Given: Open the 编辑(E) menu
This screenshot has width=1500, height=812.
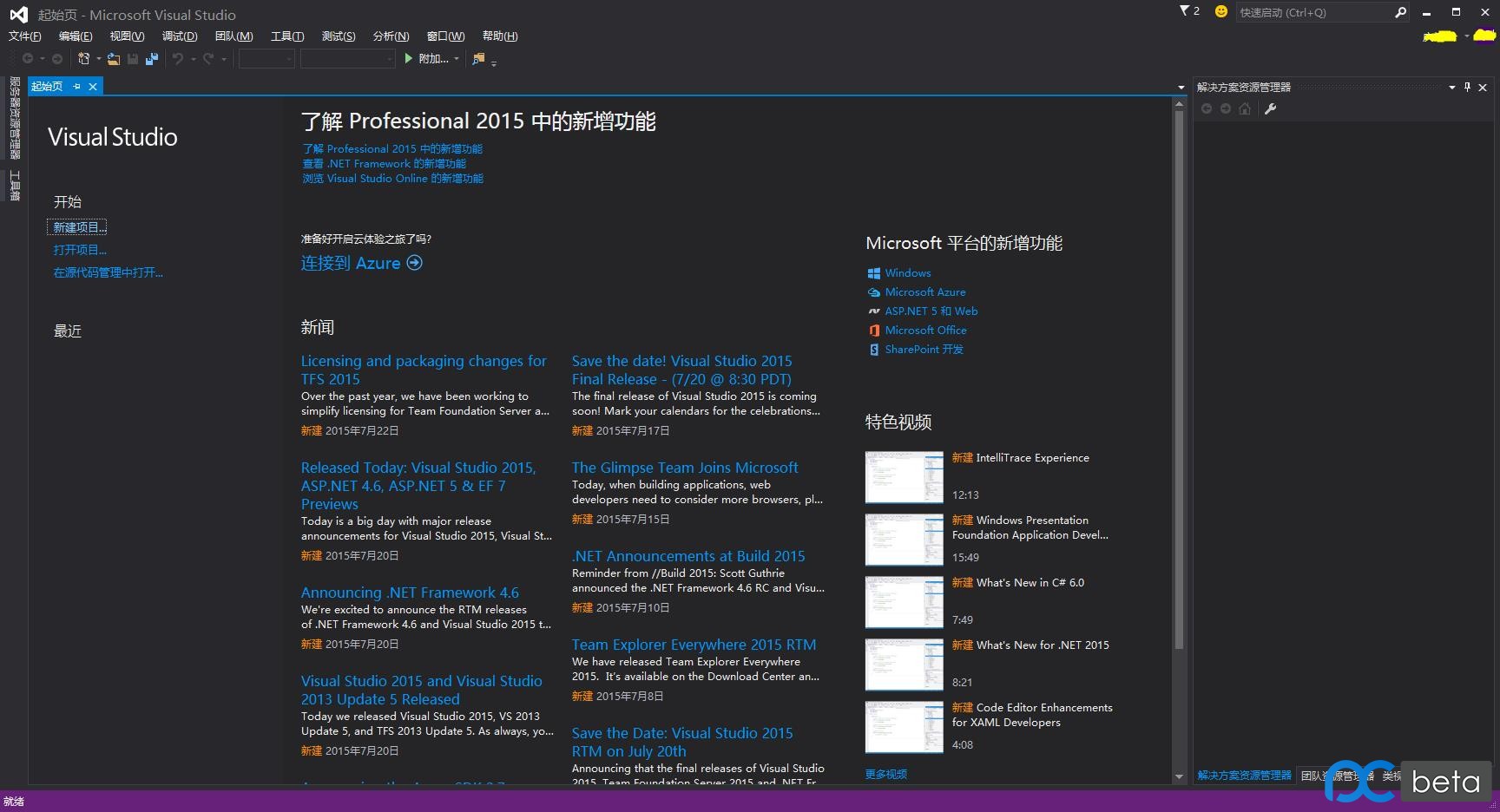Looking at the screenshot, I should tap(76, 36).
